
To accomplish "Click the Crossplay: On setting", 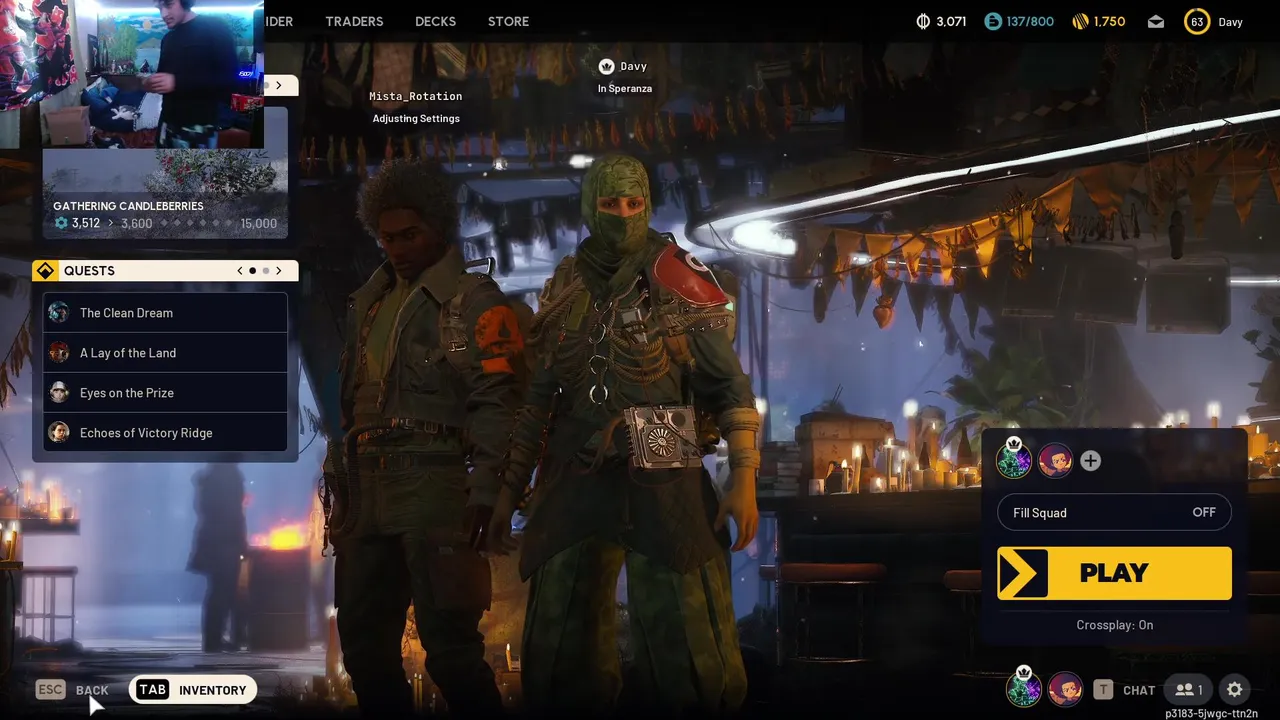I will (1115, 625).
